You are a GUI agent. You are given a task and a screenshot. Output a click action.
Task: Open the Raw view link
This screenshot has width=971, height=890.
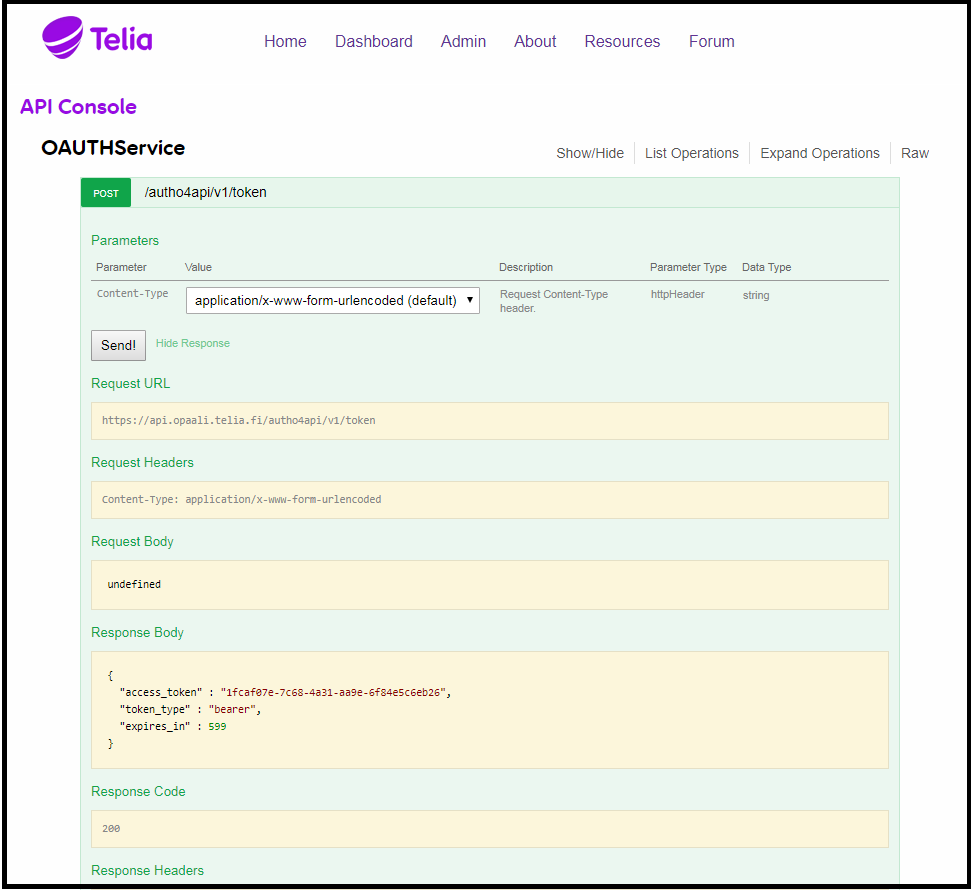(915, 153)
